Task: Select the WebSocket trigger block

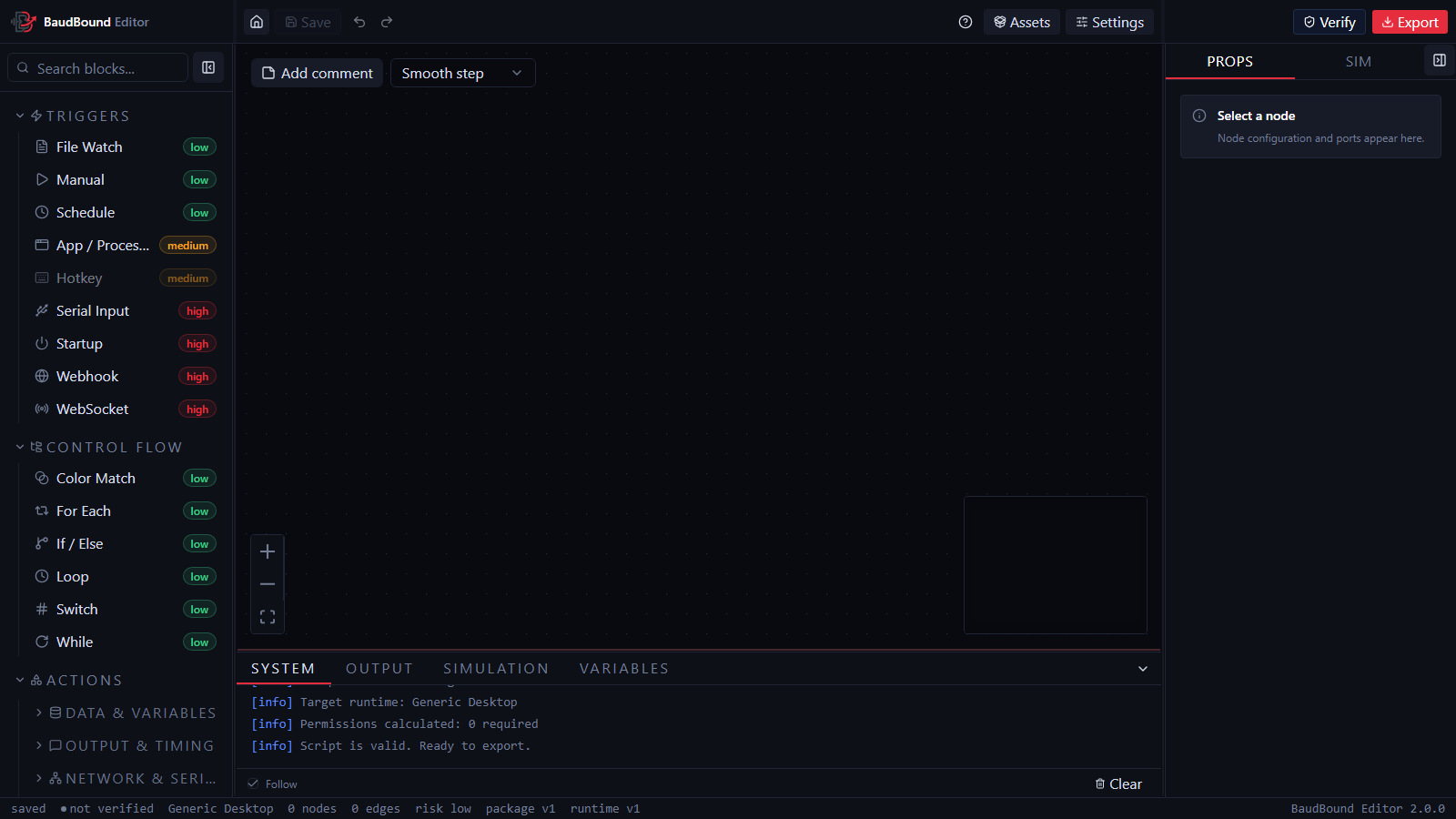Action: click(126, 409)
